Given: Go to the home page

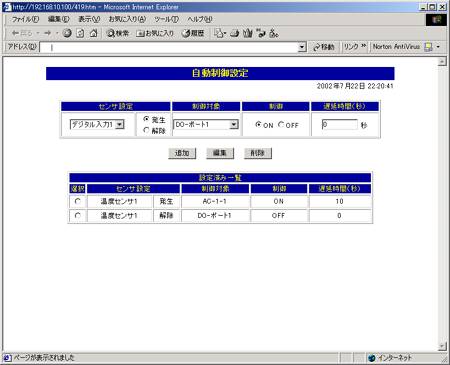Looking at the screenshot, I should point(94,33).
